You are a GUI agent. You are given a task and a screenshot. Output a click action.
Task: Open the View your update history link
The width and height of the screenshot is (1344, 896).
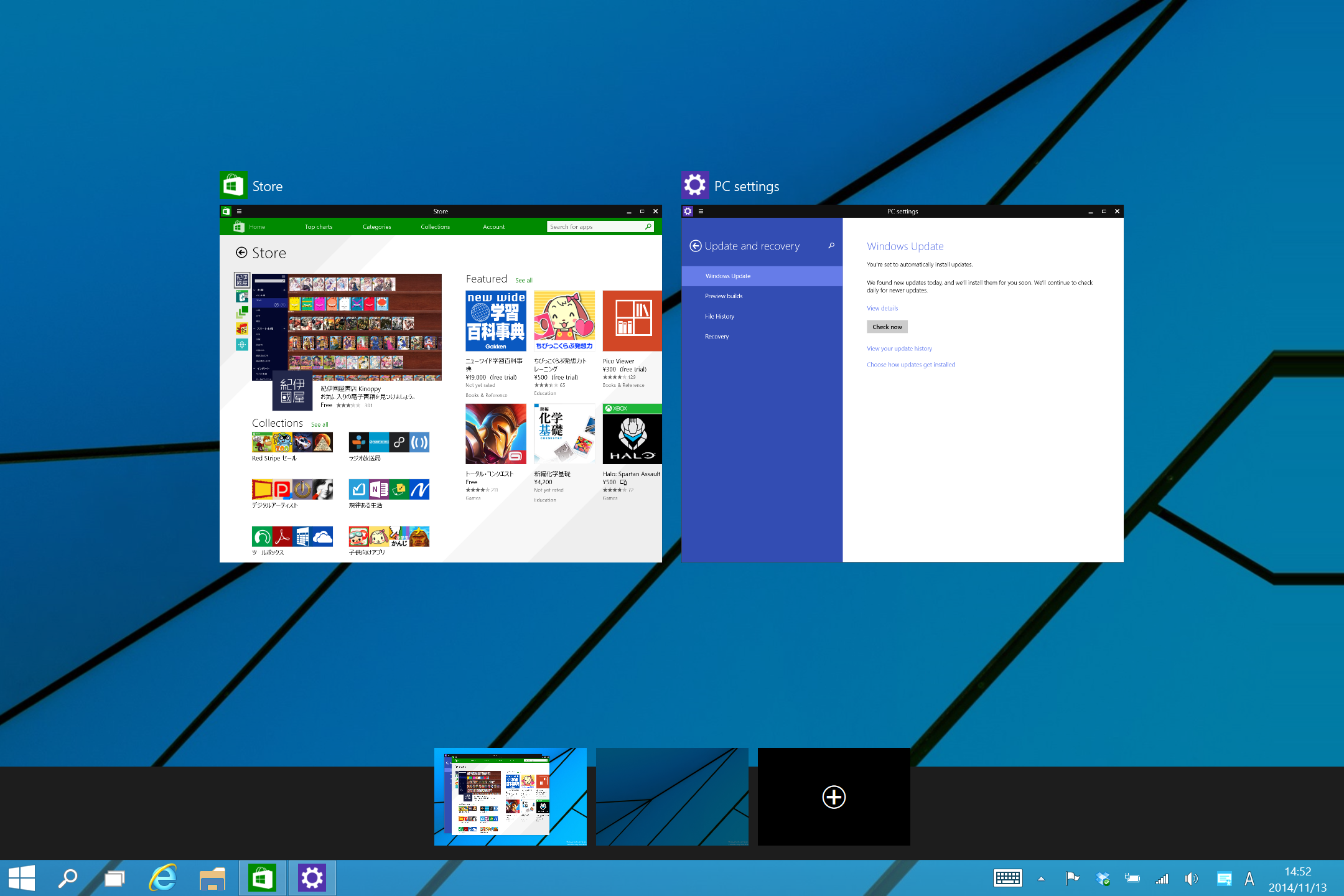[898, 348]
